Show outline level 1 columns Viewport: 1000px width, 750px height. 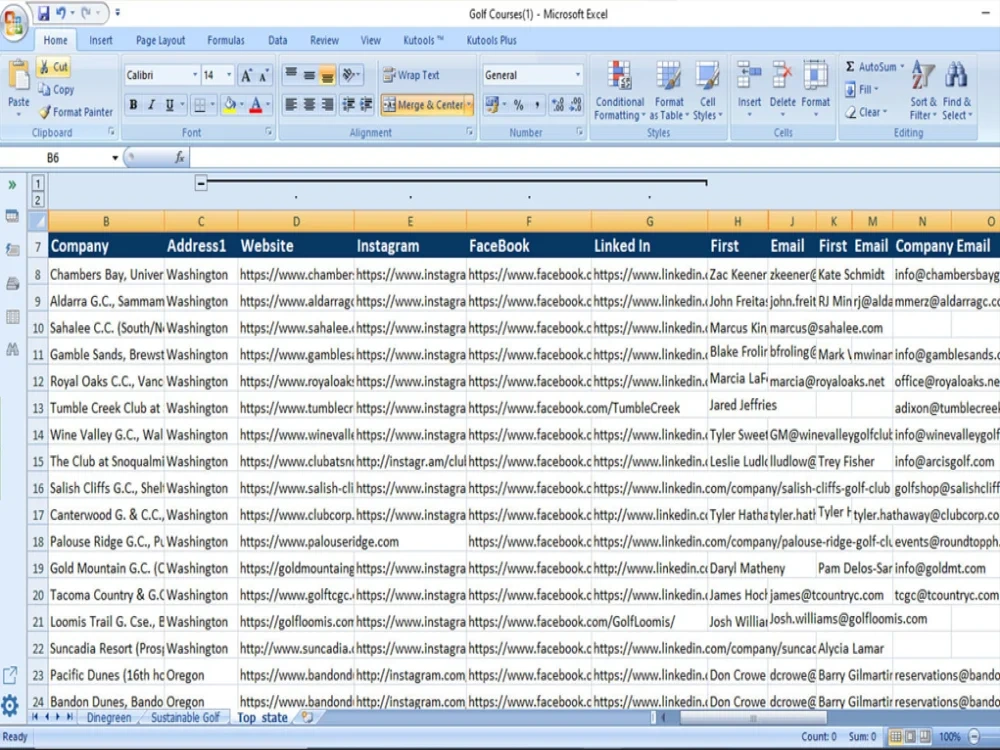[x=38, y=184]
